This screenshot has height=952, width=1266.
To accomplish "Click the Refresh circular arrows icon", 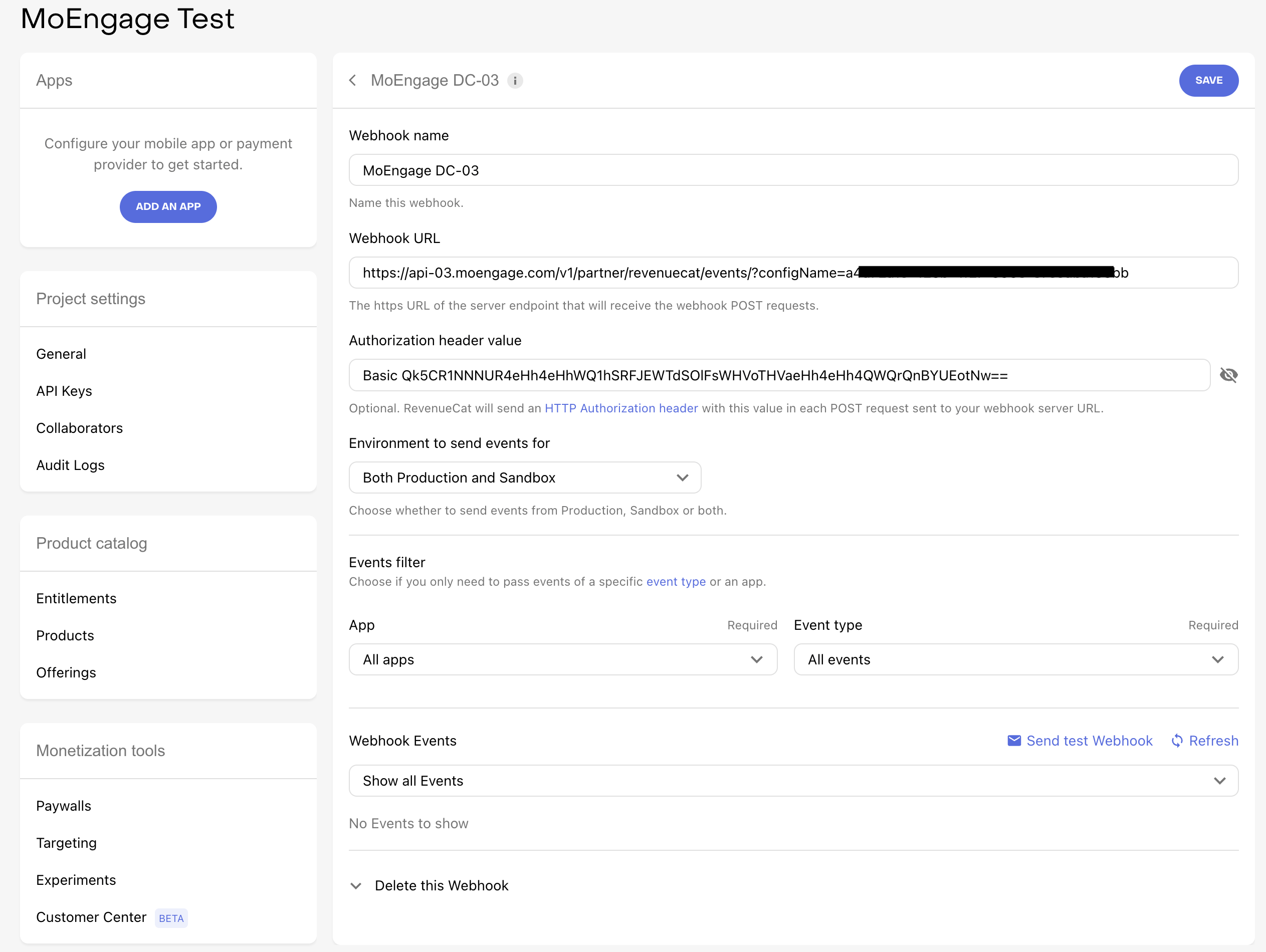I will (x=1177, y=741).
